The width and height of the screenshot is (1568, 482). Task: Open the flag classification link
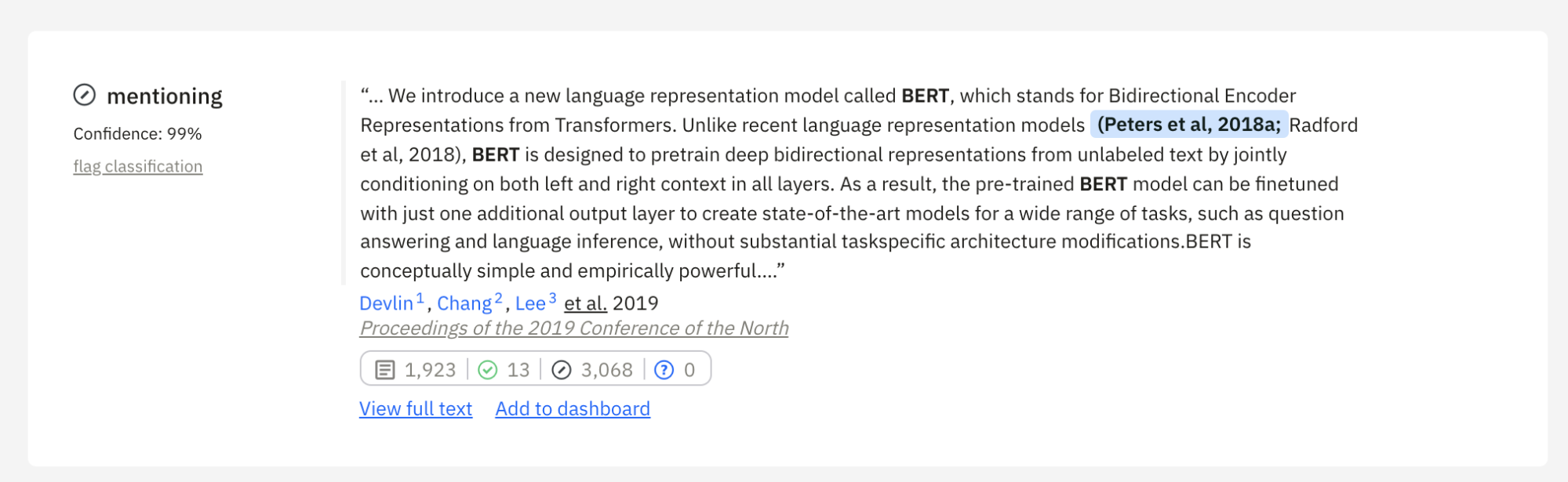pyautogui.click(x=138, y=167)
